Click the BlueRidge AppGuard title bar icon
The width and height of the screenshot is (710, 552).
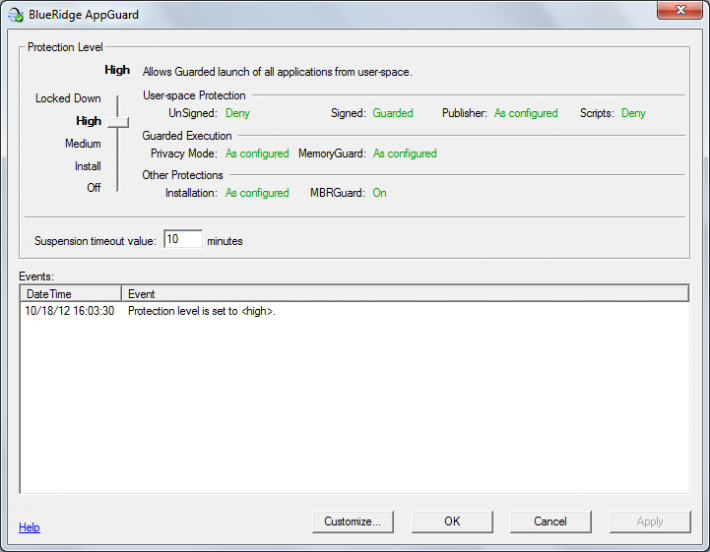16,15
